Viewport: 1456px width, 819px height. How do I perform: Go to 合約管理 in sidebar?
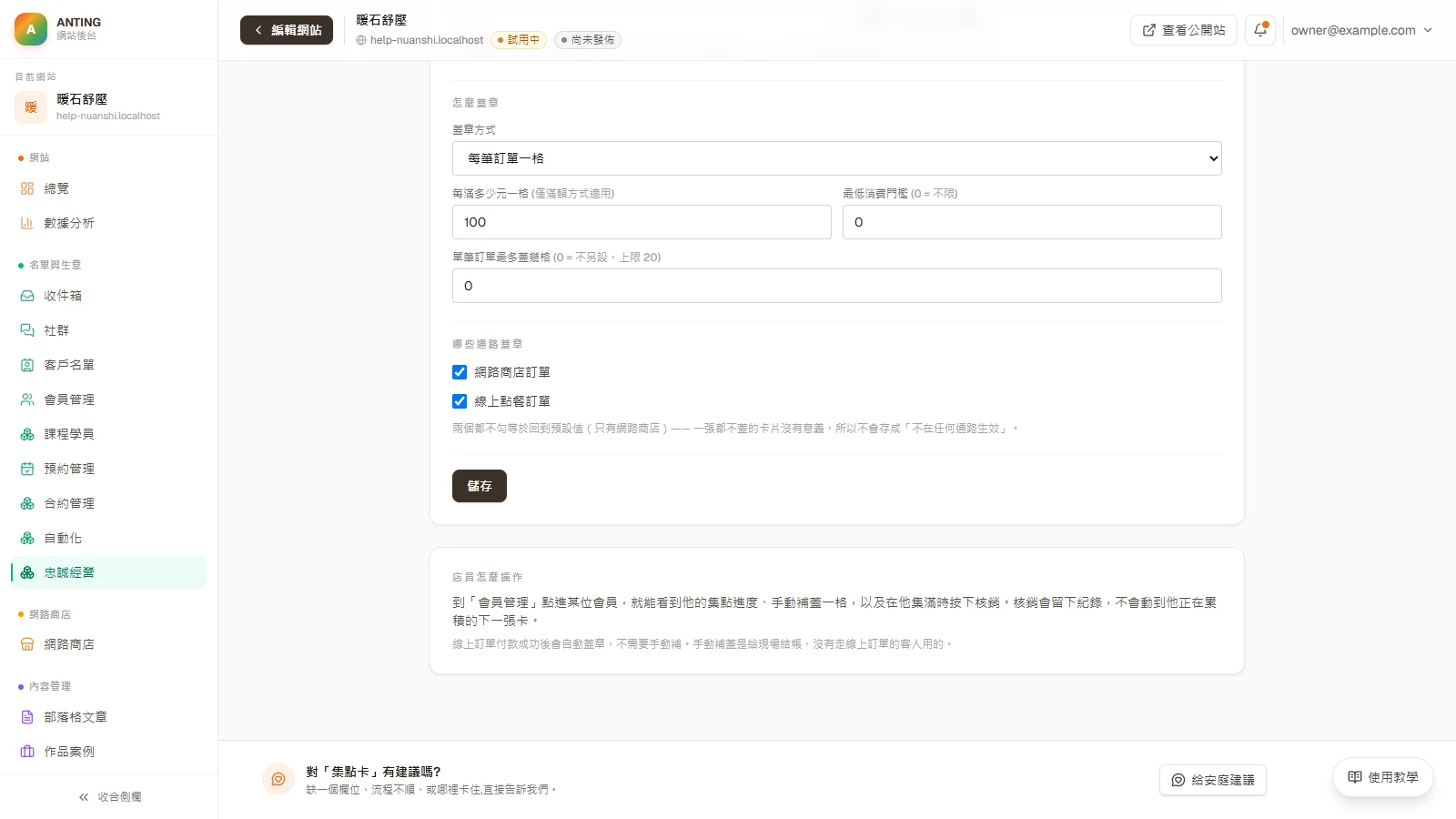[109, 503]
